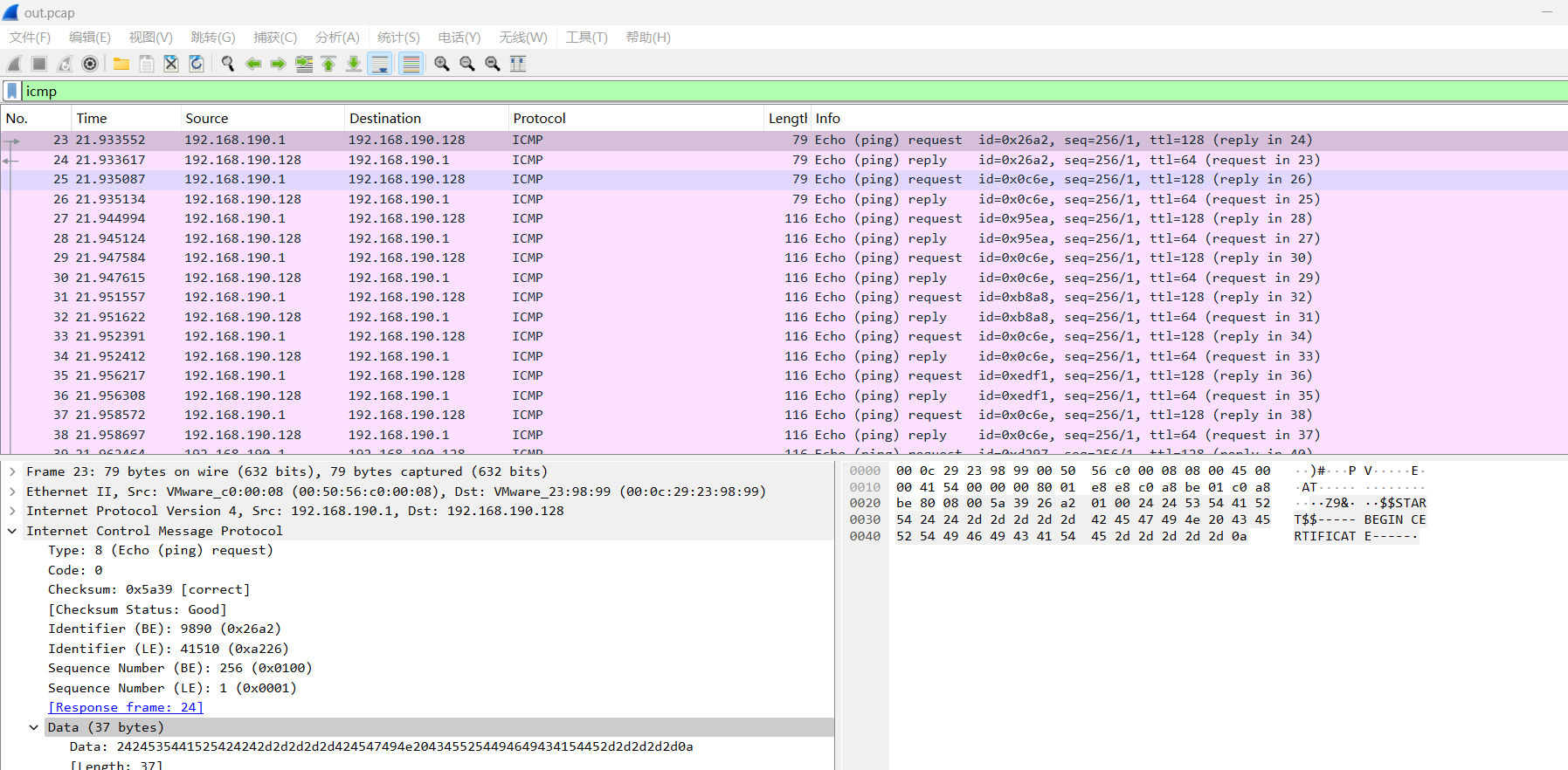This screenshot has height=770, width=1568.
Task: Reload the capture file icon
Action: point(197,64)
